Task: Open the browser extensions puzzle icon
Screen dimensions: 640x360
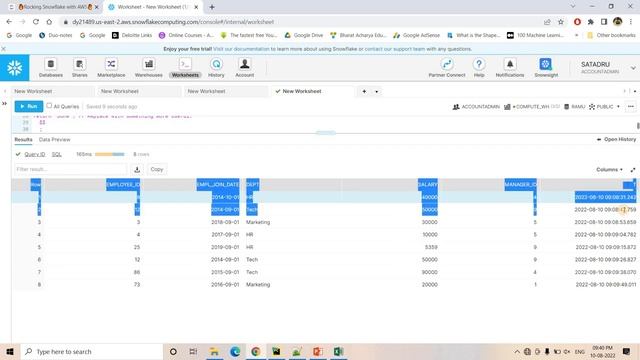Action: 591,22
